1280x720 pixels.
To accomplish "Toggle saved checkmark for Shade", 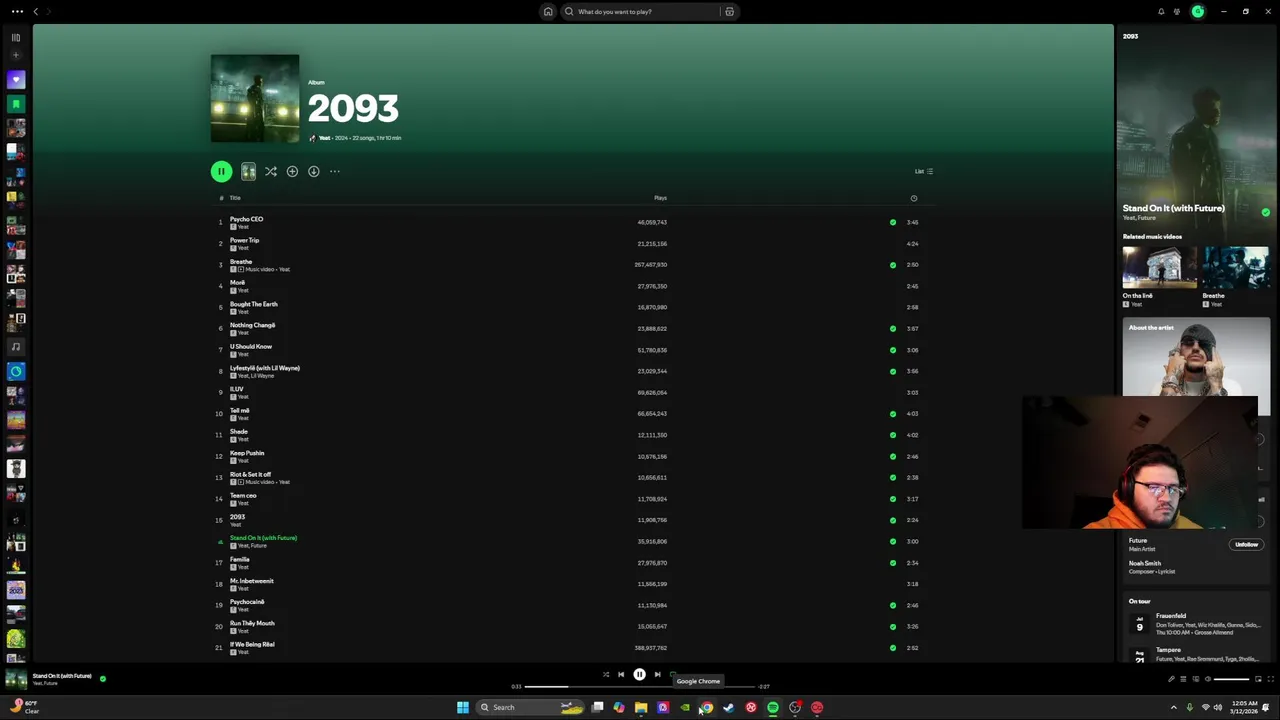I will tap(893, 435).
